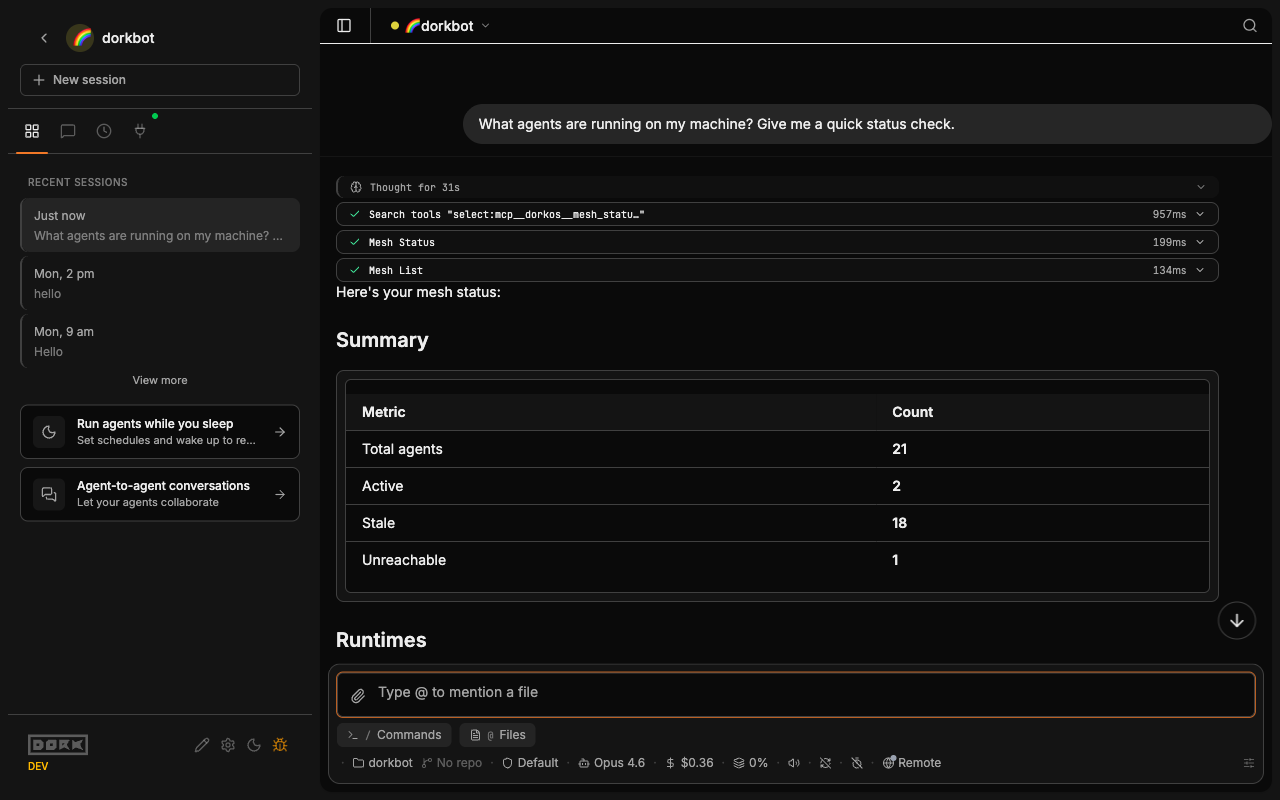1280x800 pixels.
Task: Click the 'Stale' row label
Action: [378, 523]
